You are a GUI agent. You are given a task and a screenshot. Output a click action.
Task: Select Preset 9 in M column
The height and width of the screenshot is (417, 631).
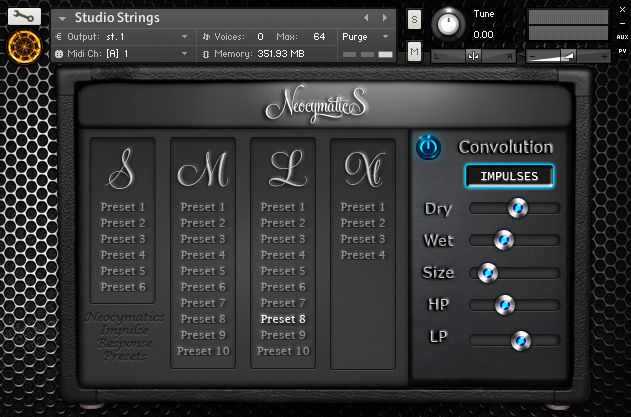pyautogui.click(x=203, y=335)
